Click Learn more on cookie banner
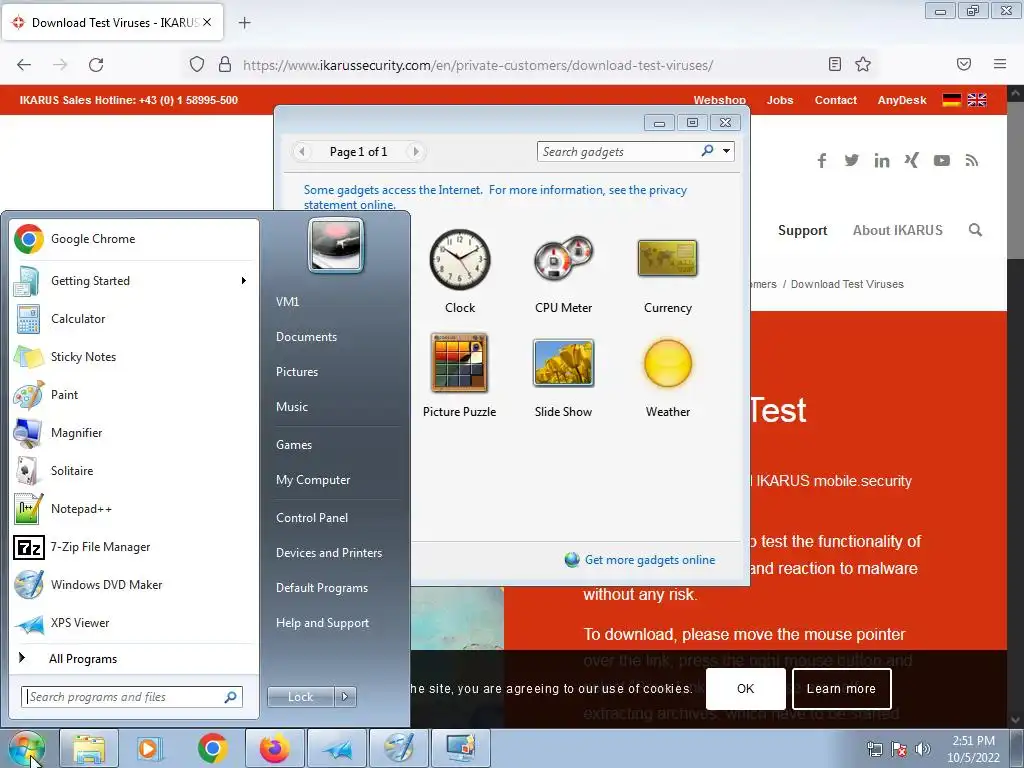Image resolution: width=1024 pixels, height=768 pixels. coord(841,688)
